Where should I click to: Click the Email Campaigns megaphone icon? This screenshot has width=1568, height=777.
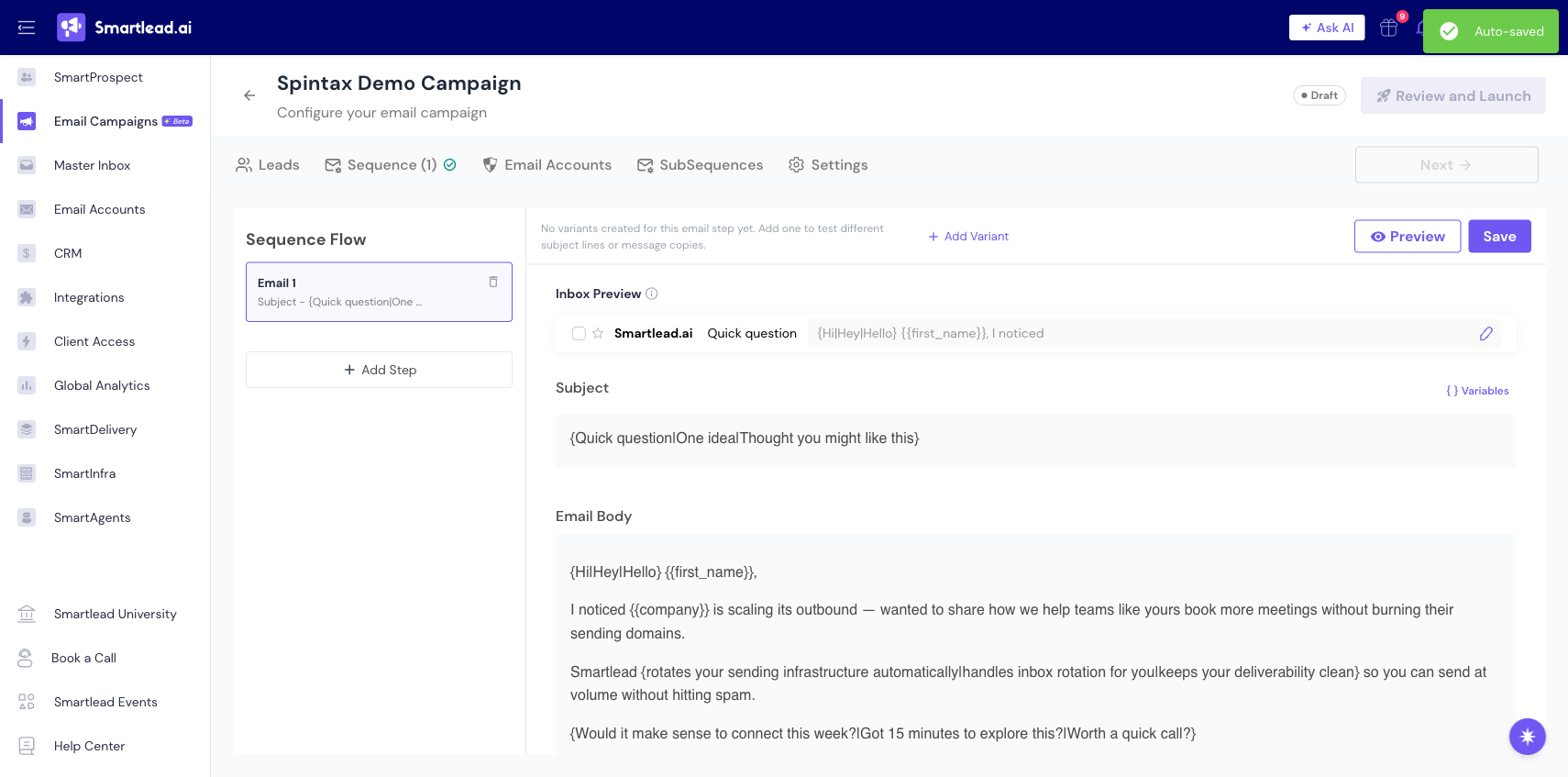point(27,121)
